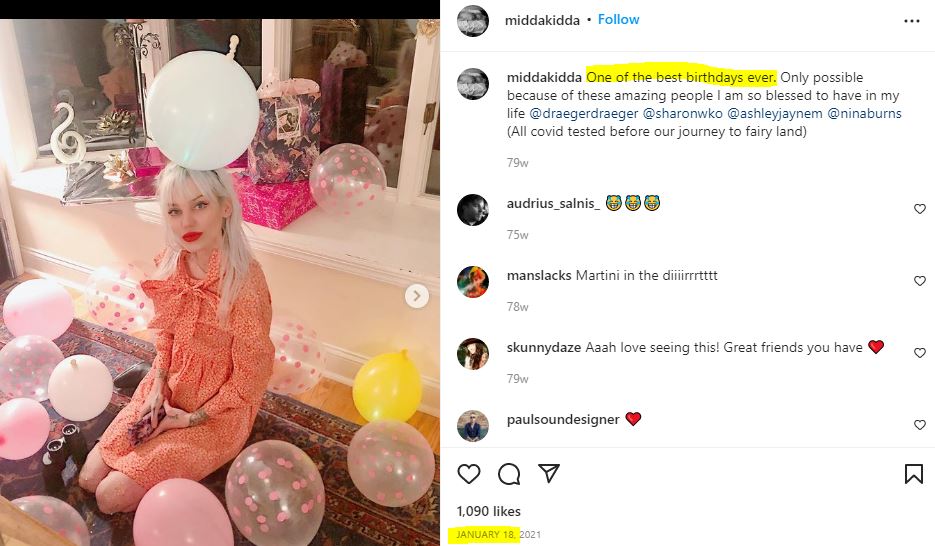This screenshot has width=935, height=546.
Task: Like audrius_salnis_ comment heart
Action: (x=920, y=209)
